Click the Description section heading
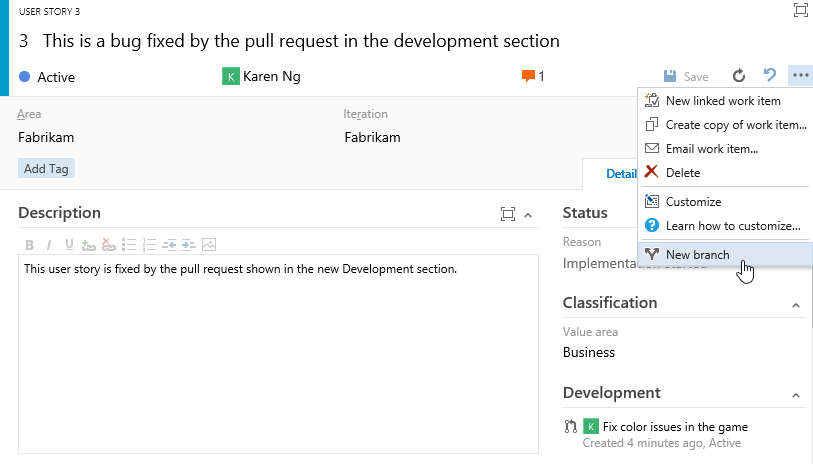Image resolution: width=813 pixels, height=464 pixels. [59, 213]
